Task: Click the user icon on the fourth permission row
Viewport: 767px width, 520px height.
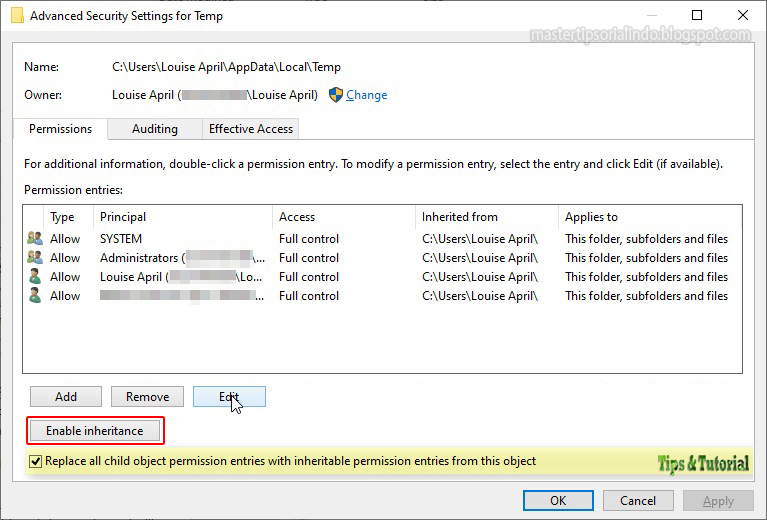Action: (35, 296)
